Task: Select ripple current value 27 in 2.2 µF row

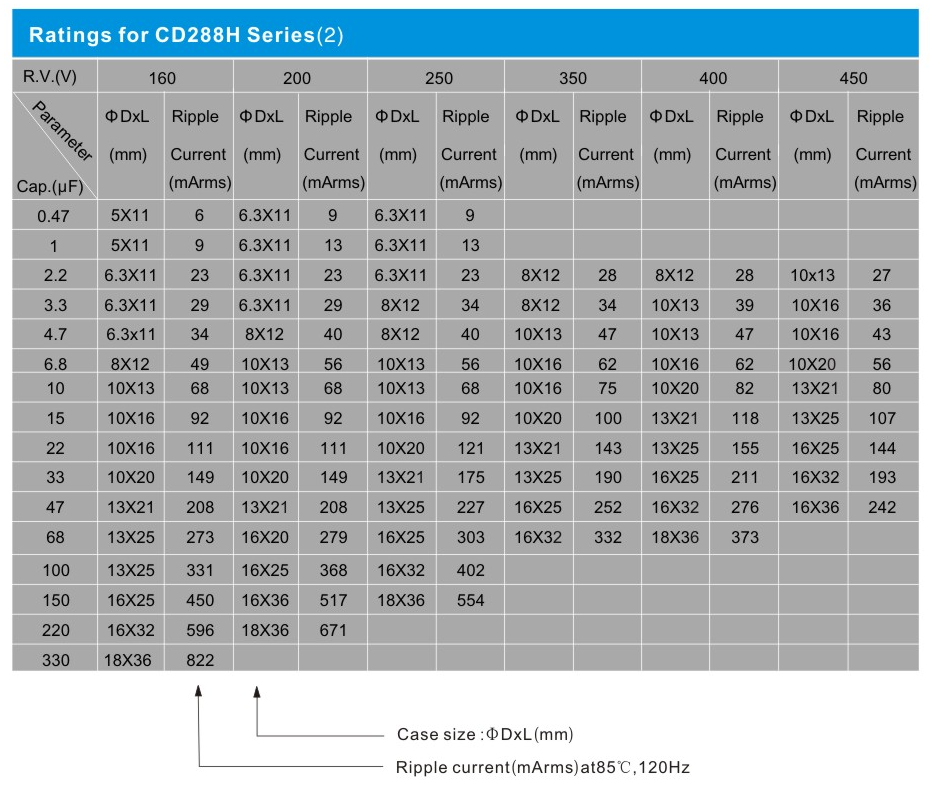Action: [x=881, y=276]
